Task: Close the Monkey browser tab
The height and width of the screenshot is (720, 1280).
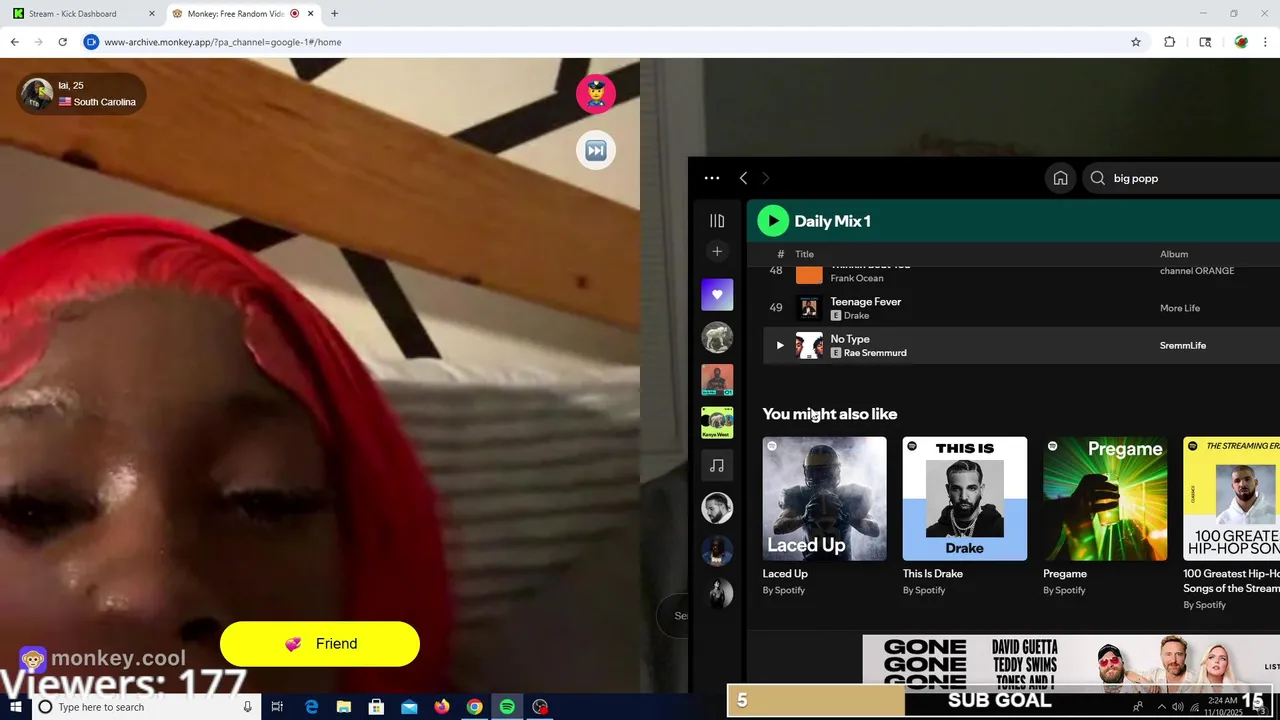Action: pyautogui.click(x=311, y=14)
